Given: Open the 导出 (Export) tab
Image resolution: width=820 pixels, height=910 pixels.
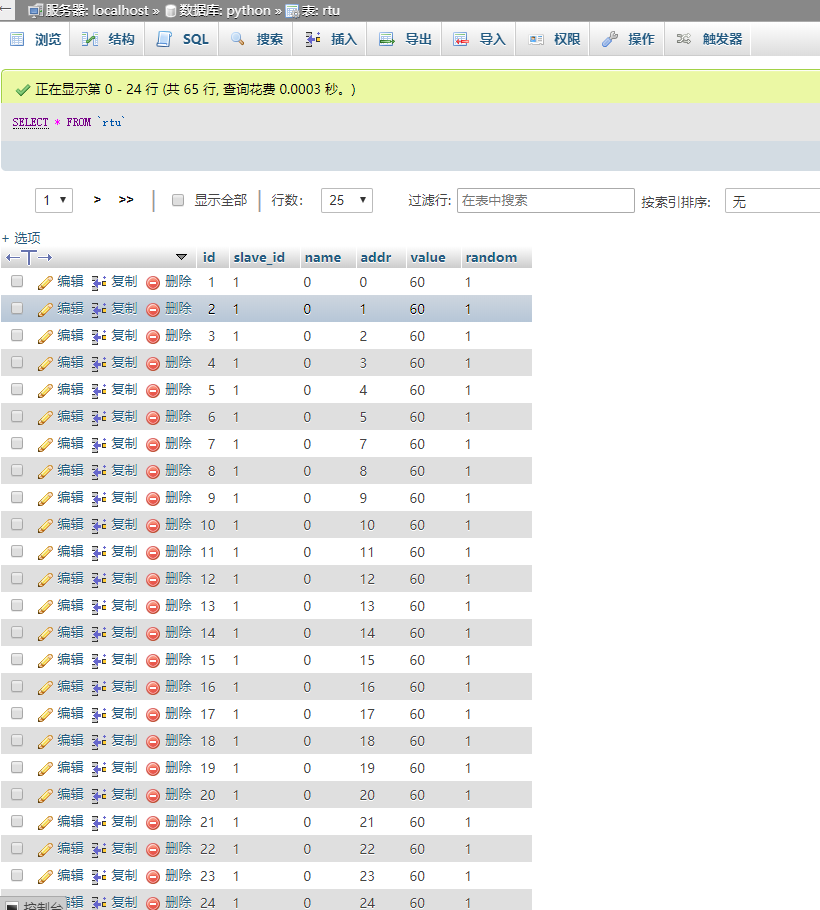Looking at the screenshot, I should 404,39.
